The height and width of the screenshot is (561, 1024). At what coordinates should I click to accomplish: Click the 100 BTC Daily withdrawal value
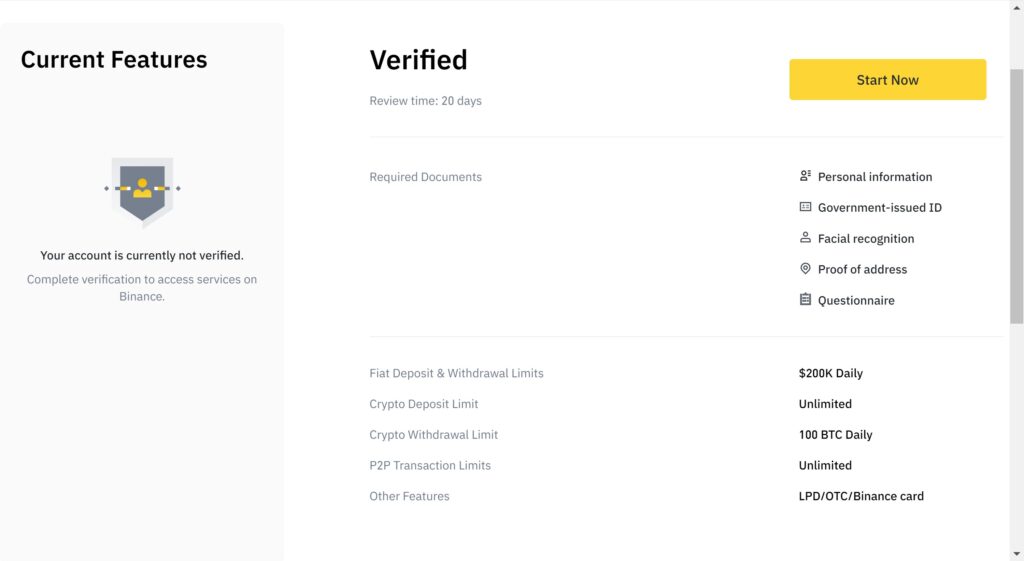(835, 434)
